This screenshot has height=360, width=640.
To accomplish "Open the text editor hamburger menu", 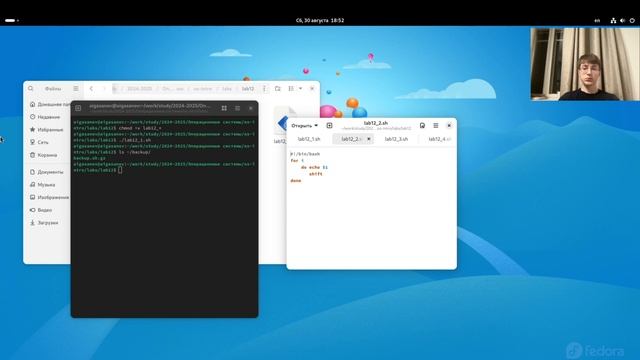I will [436, 126].
